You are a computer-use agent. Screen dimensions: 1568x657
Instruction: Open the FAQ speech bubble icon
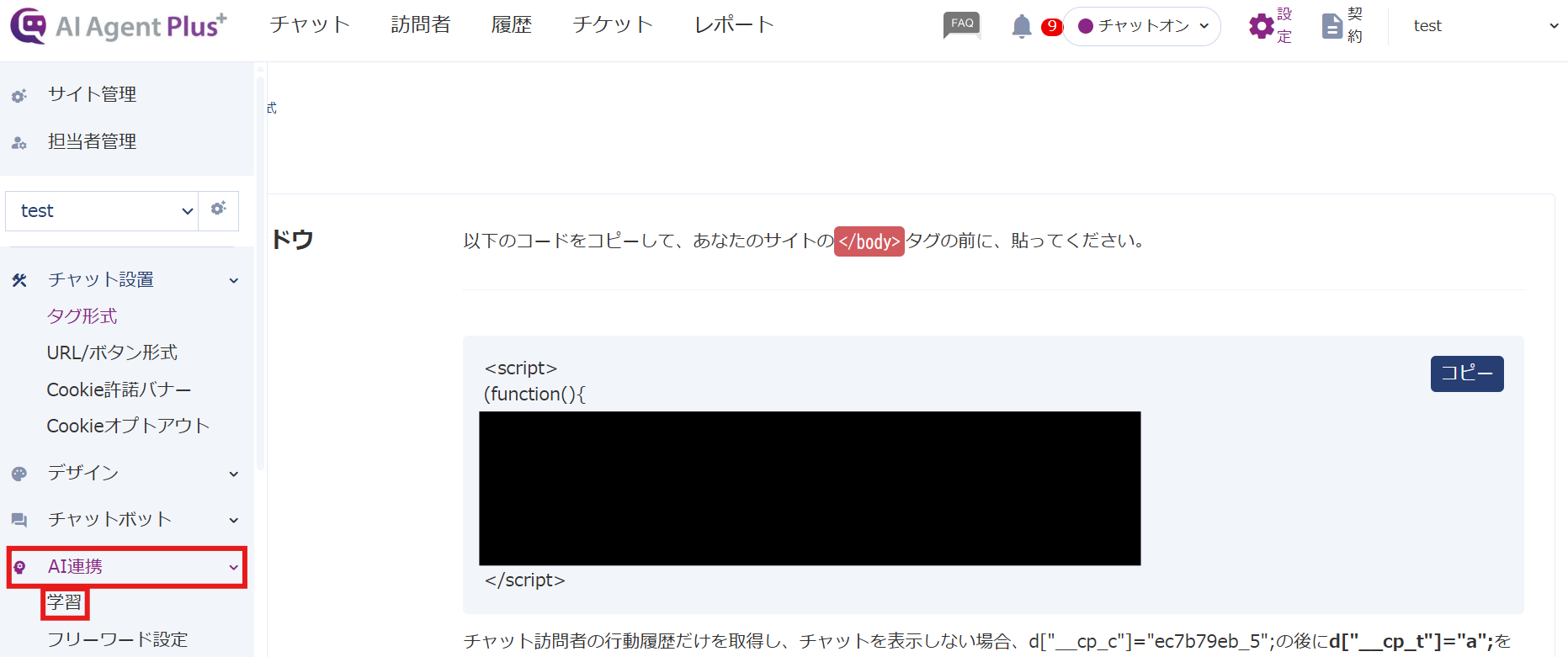pyautogui.click(x=962, y=25)
